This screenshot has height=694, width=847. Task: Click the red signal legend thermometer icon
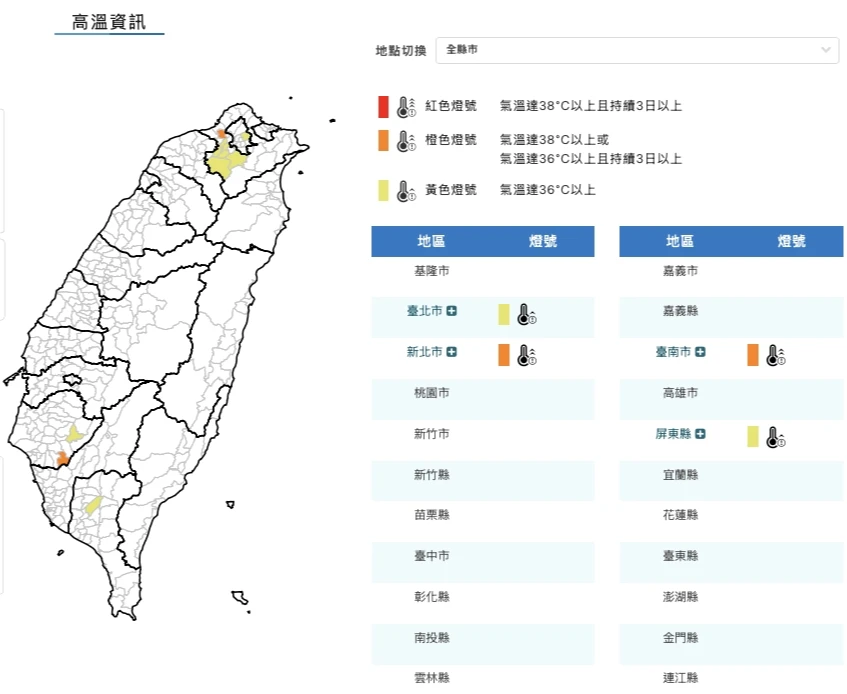point(405,107)
